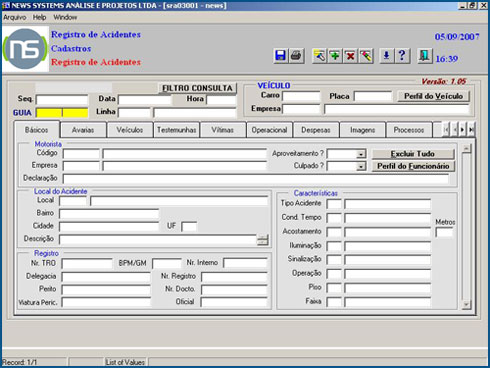This screenshot has width=490, height=368.
Task: Click the tab scroll previous arrow
Action: [x=455, y=130]
